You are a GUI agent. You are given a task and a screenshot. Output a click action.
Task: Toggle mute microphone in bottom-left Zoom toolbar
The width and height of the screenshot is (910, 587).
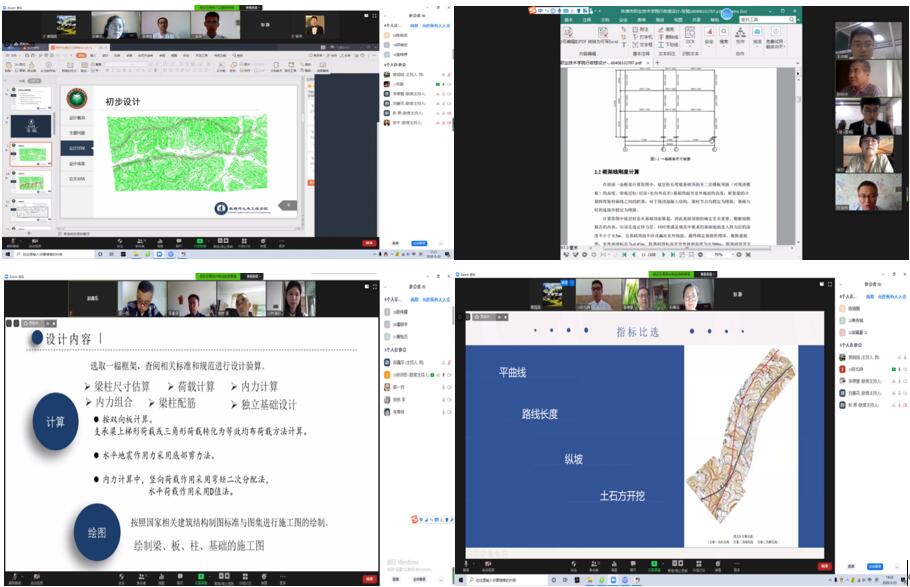[x=13, y=577]
